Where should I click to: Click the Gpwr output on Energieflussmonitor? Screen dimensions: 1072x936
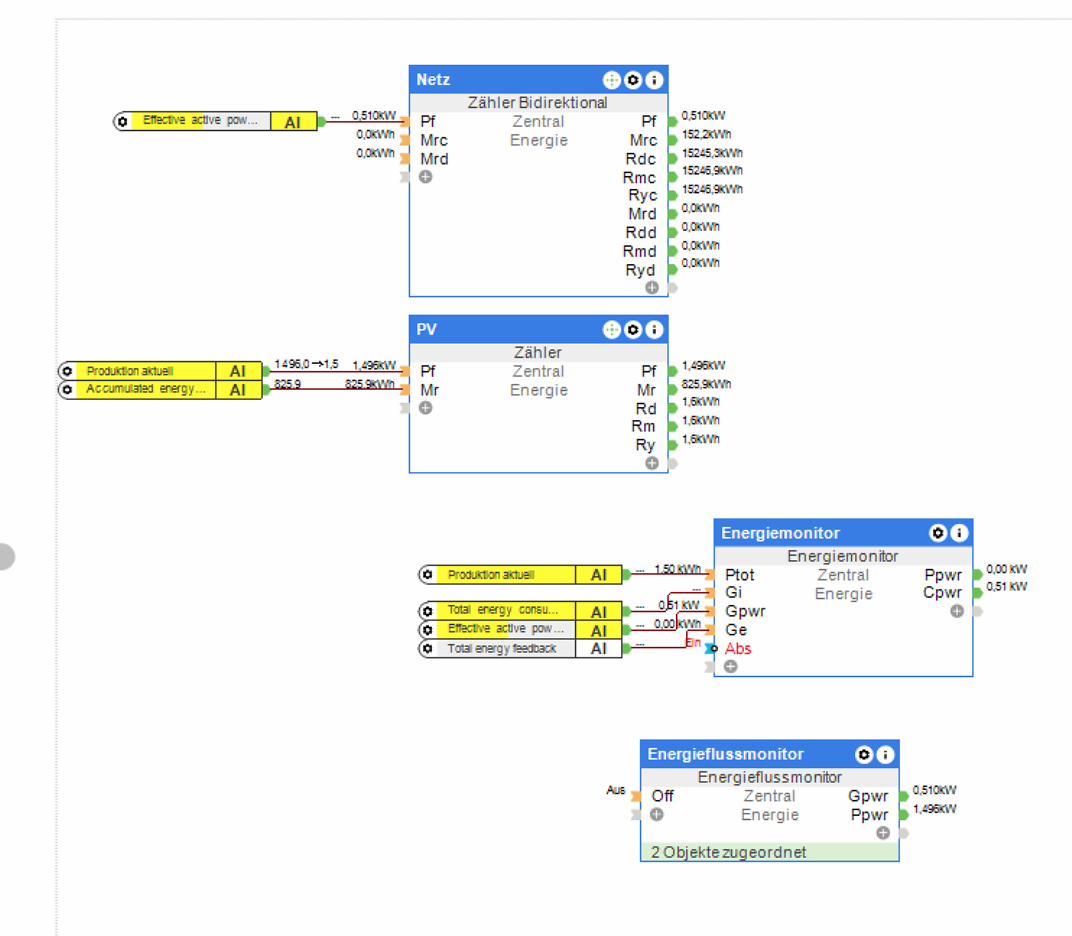(x=868, y=797)
